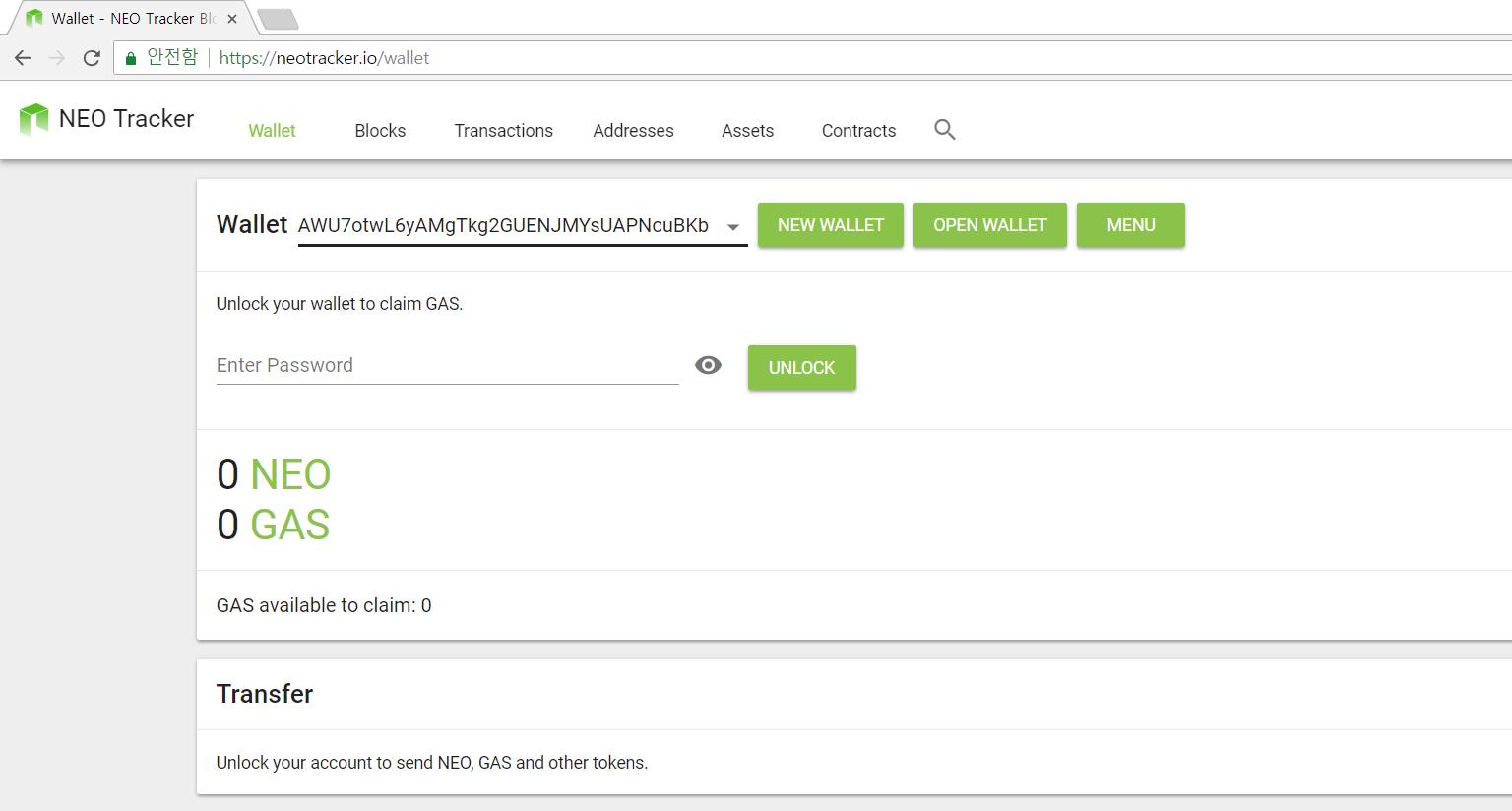Click the green secure padlock icon
Viewport: 1512px width, 811px height.
pos(131,58)
